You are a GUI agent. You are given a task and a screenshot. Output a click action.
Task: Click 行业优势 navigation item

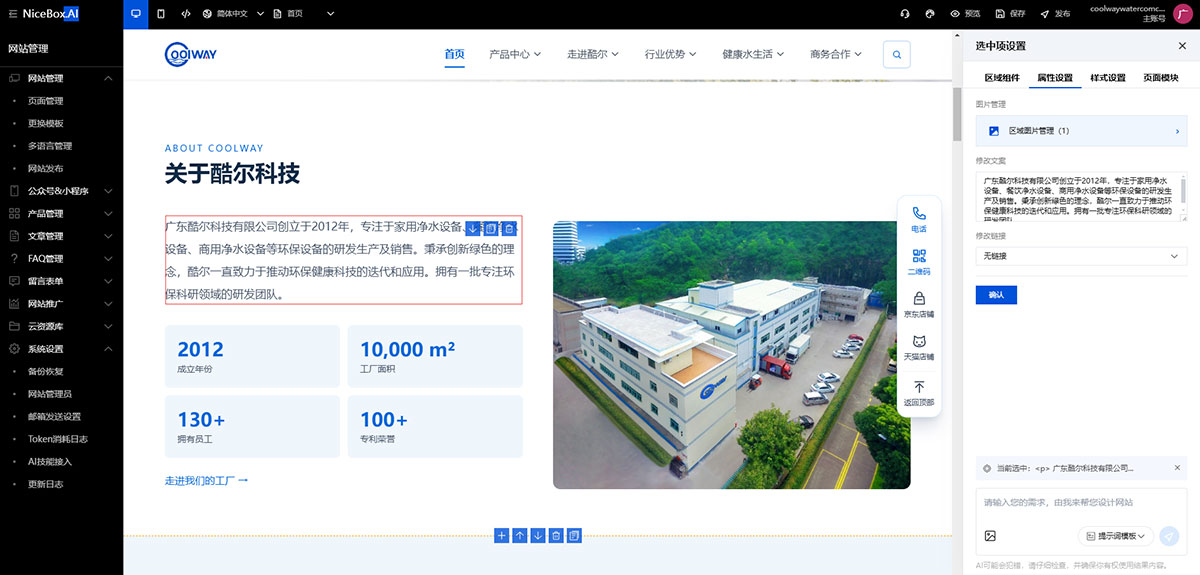pos(671,54)
